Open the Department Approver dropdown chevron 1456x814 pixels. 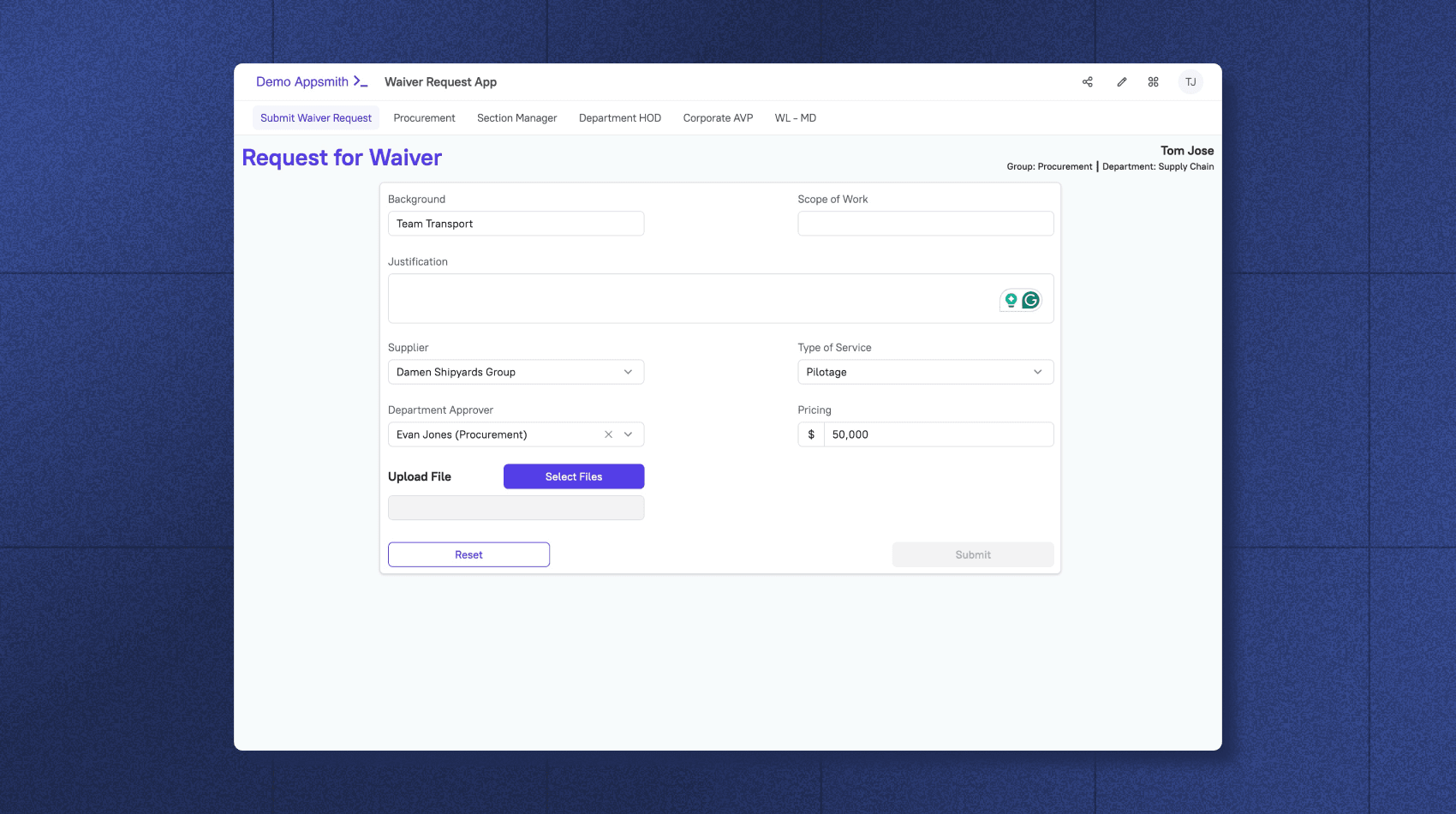coord(628,434)
